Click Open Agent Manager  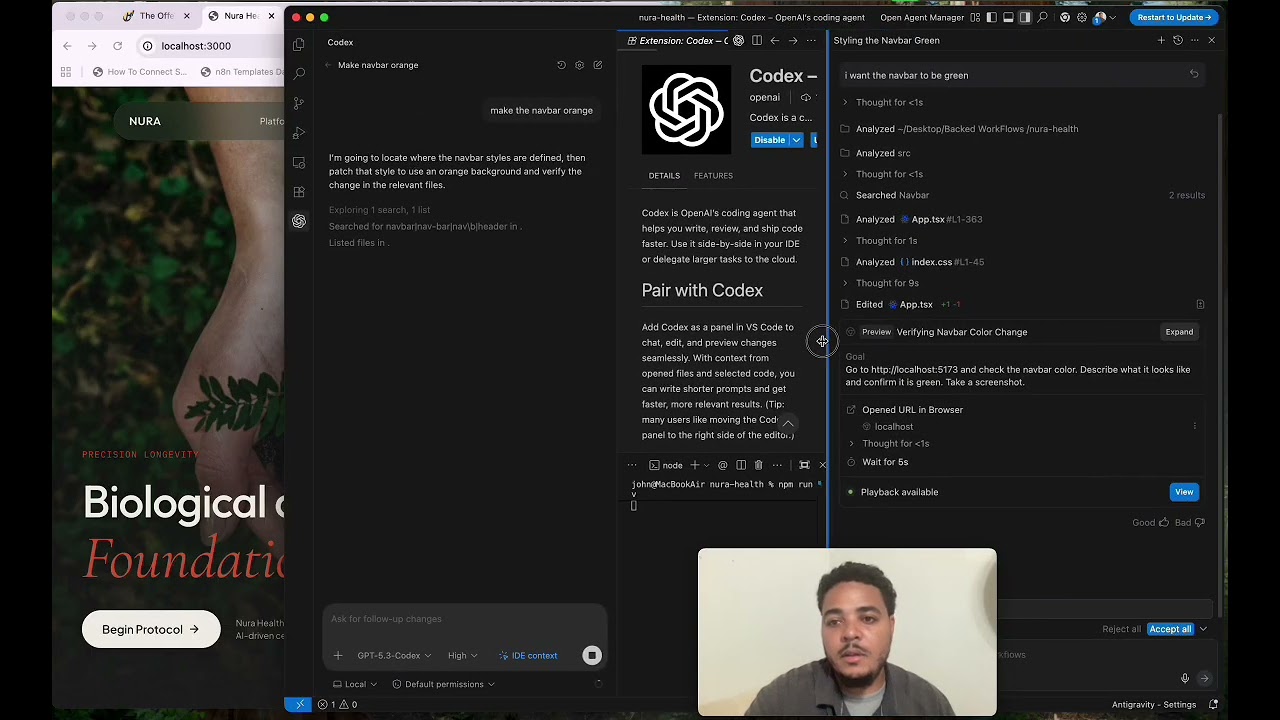coord(921,17)
